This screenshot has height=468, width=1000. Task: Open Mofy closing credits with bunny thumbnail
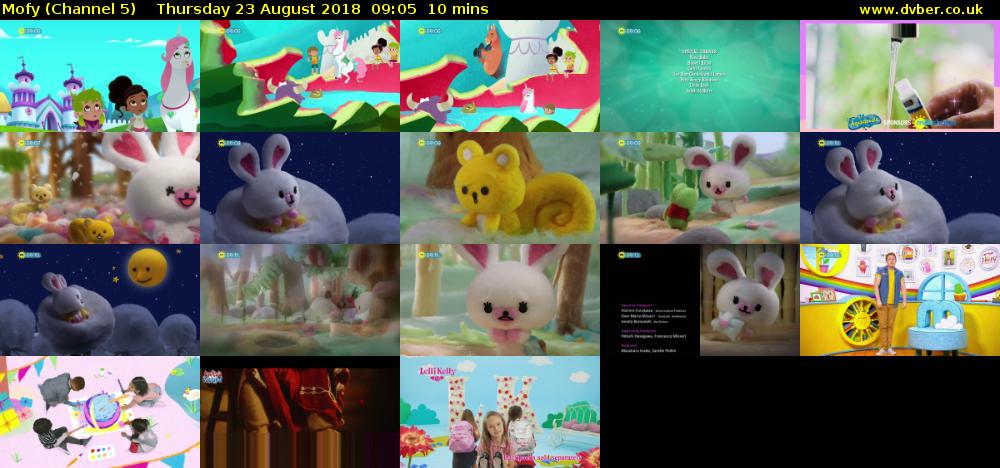point(700,300)
